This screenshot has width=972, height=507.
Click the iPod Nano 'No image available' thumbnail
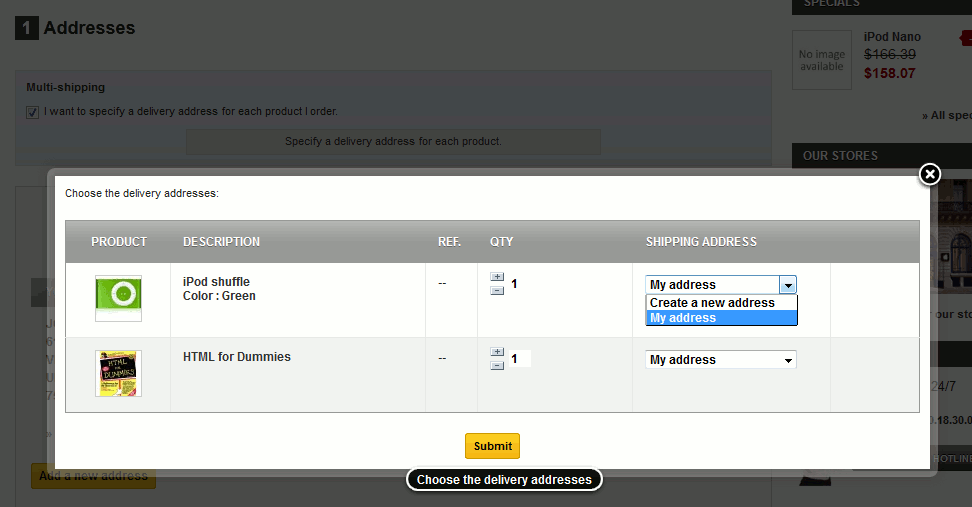pos(822,60)
